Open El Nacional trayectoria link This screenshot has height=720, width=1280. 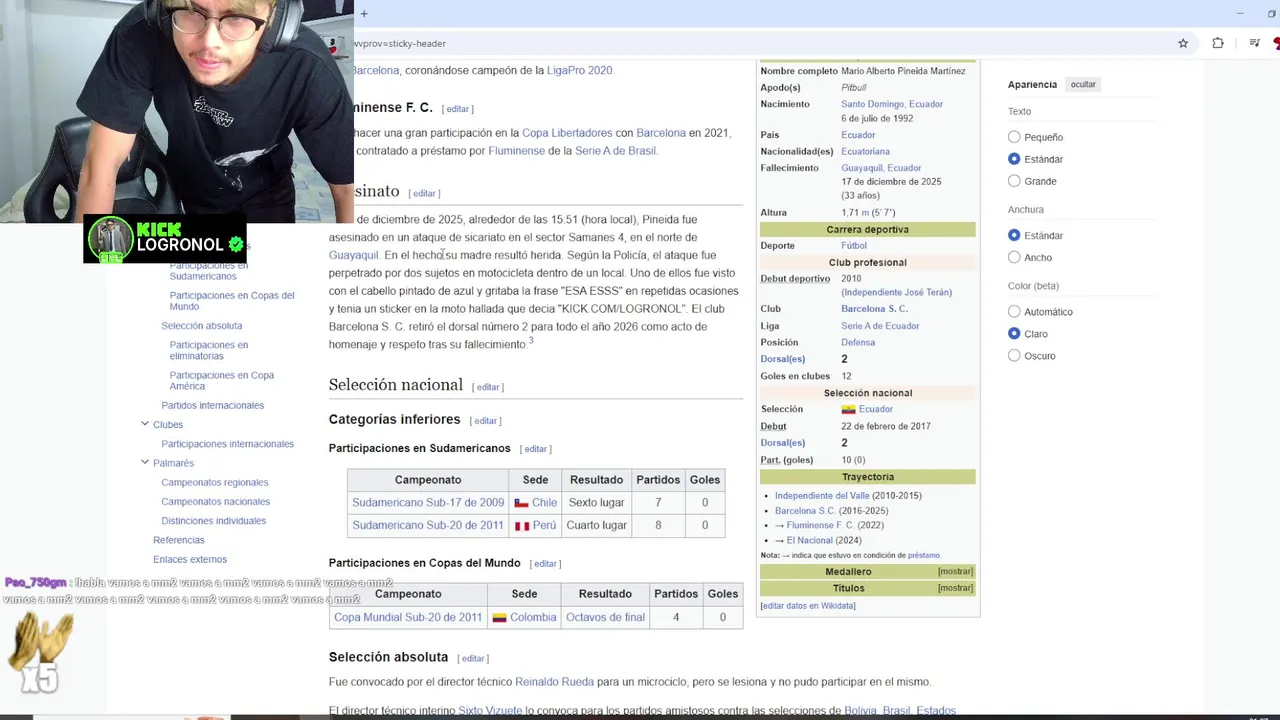pyautogui.click(x=809, y=541)
